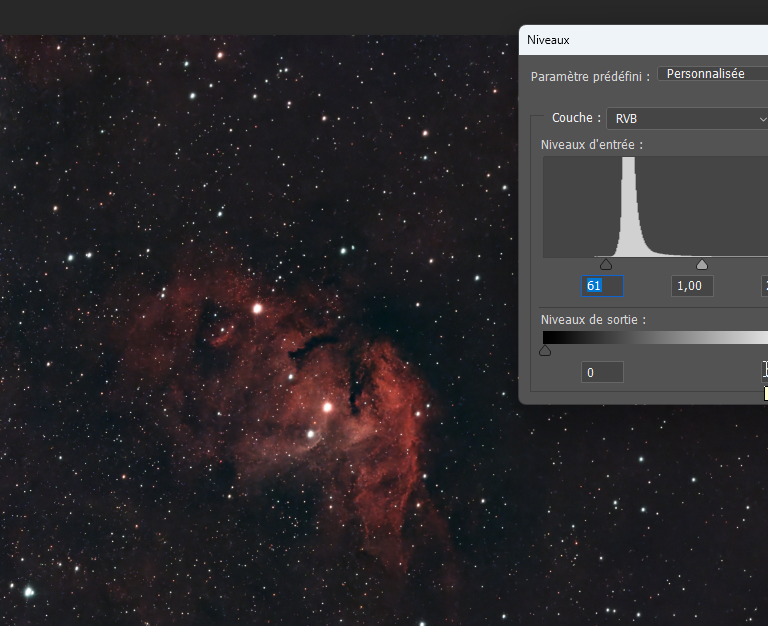Click the chevron arrow of the Couche dropdown
The height and width of the screenshot is (626, 768).
pyautogui.click(x=763, y=119)
